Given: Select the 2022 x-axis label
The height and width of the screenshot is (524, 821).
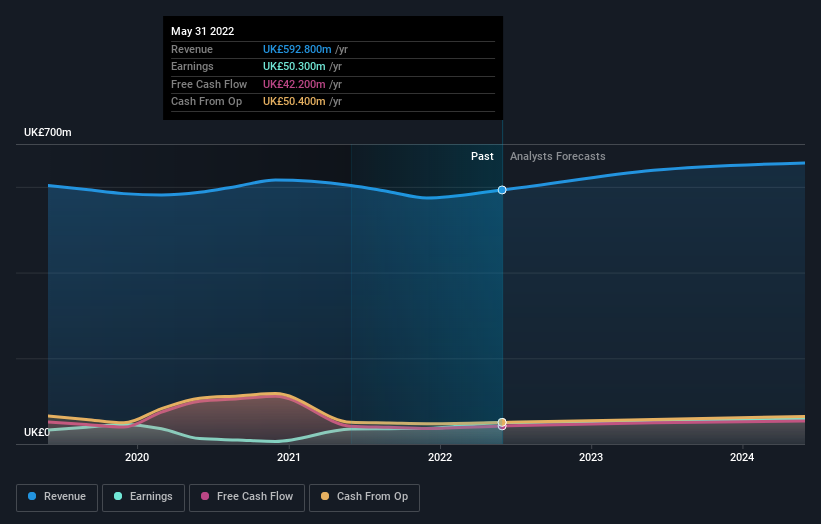Looking at the screenshot, I should [440, 457].
